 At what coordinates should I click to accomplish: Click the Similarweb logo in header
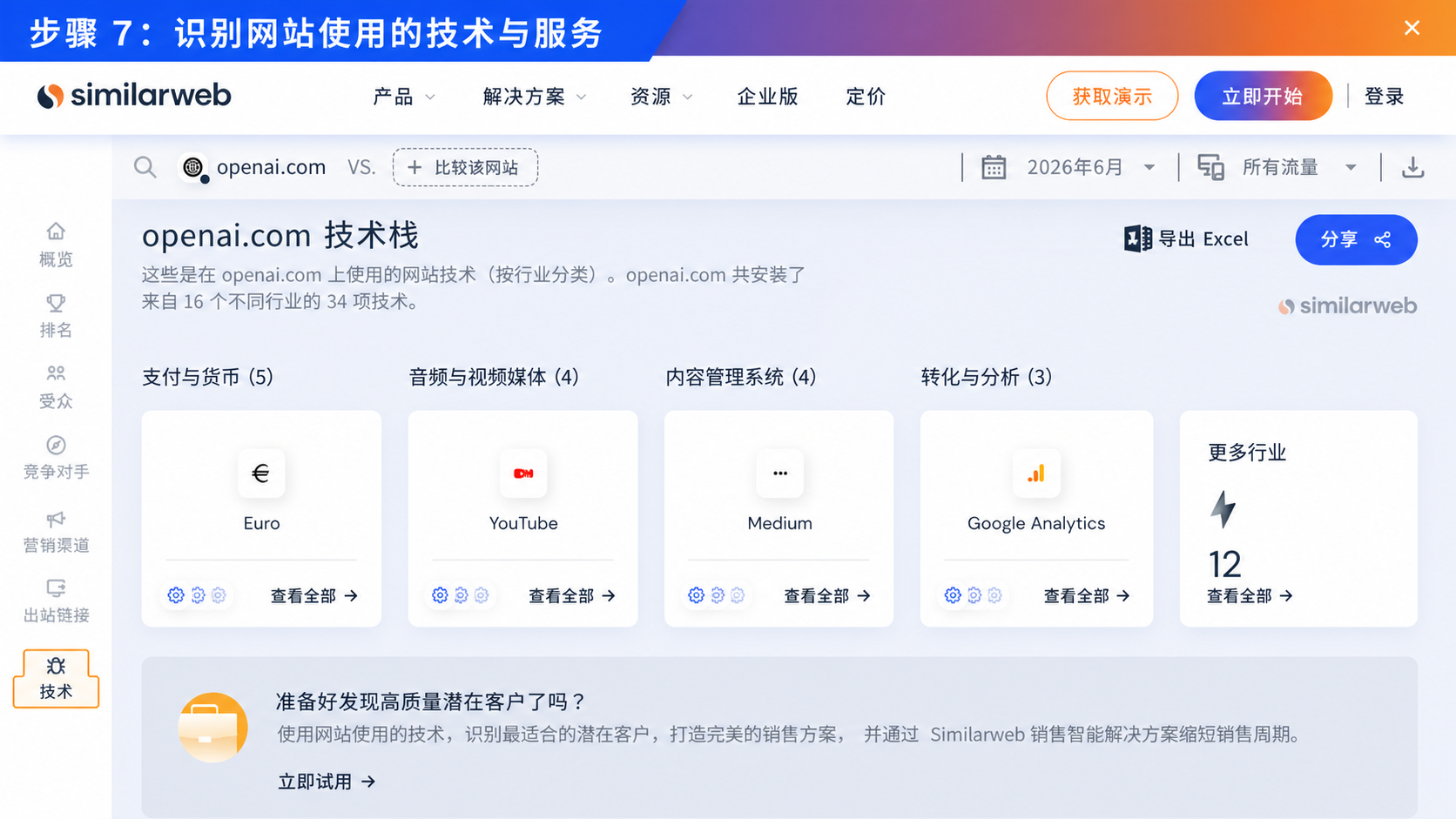click(134, 96)
